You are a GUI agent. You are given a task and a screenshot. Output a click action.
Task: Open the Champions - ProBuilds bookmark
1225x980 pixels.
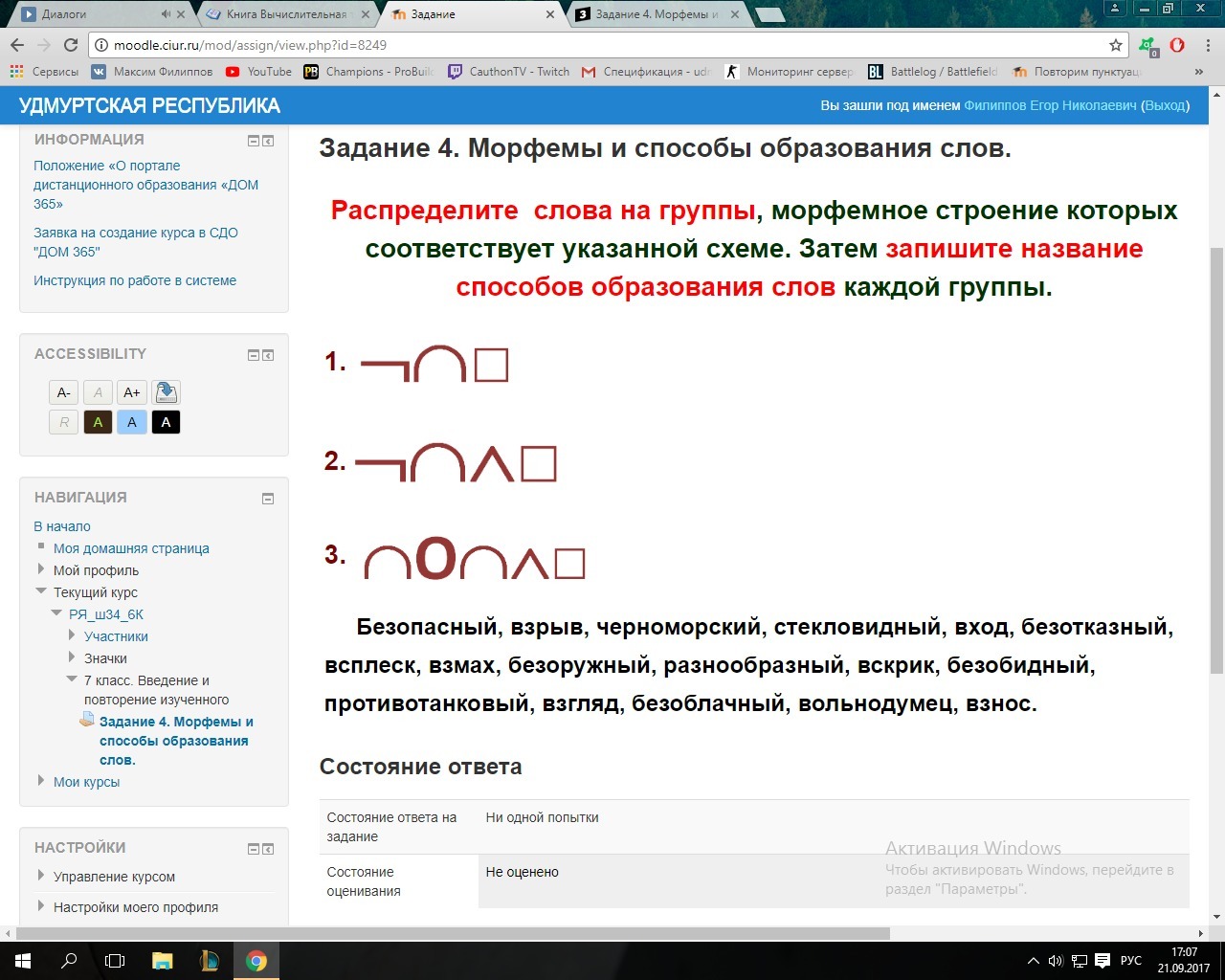[x=368, y=72]
